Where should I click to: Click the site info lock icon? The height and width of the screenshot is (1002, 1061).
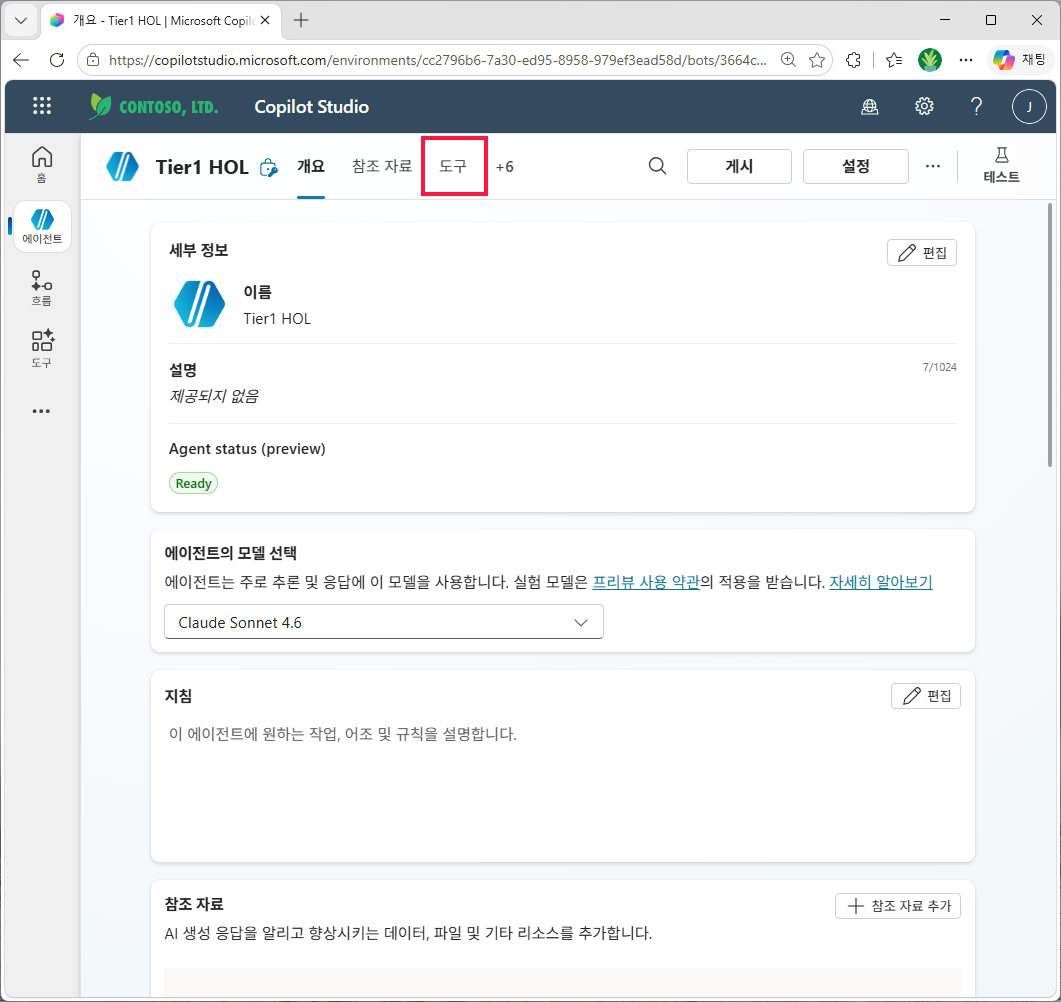click(x=93, y=60)
